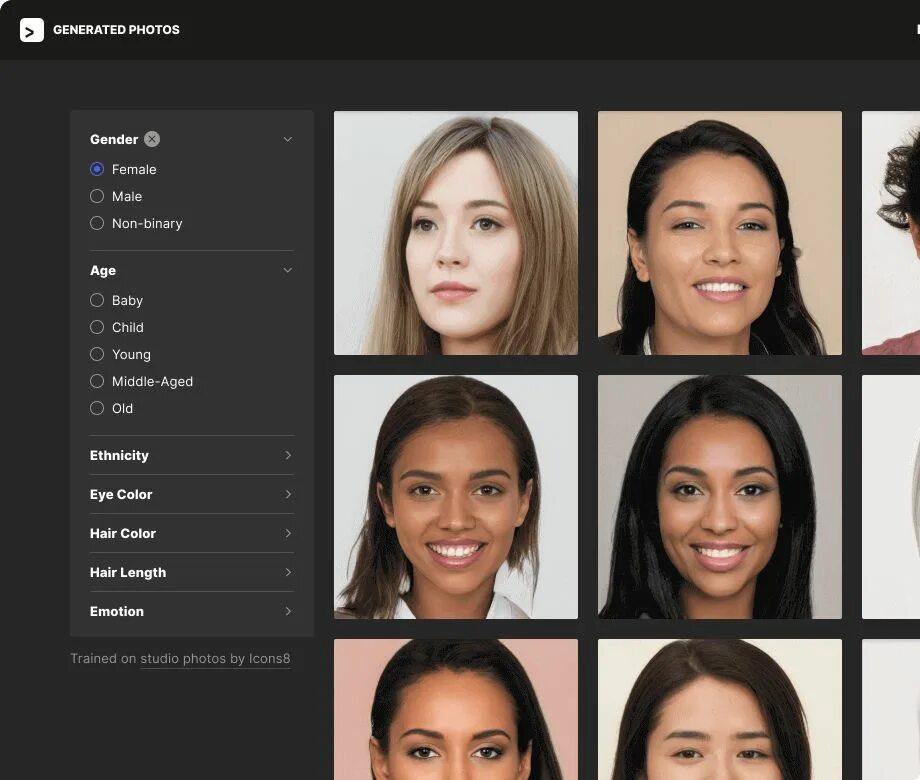Viewport: 920px width, 780px height.
Task: Open the photo with beige background
Action: [x=720, y=233]
